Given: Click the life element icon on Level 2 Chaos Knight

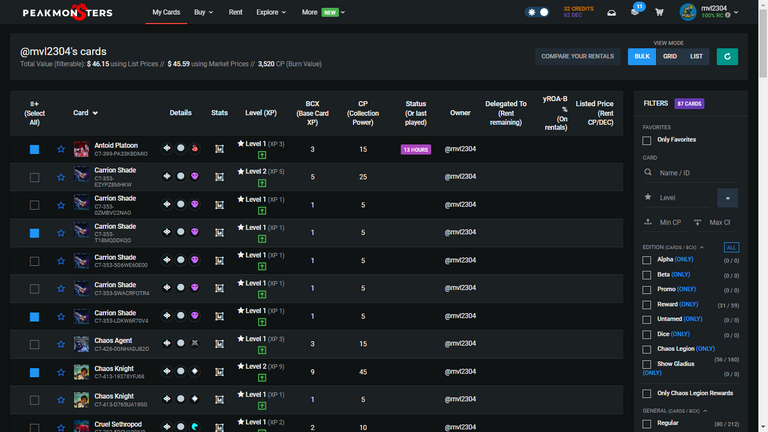Looking at the screenshot, I should click(194, 371).
